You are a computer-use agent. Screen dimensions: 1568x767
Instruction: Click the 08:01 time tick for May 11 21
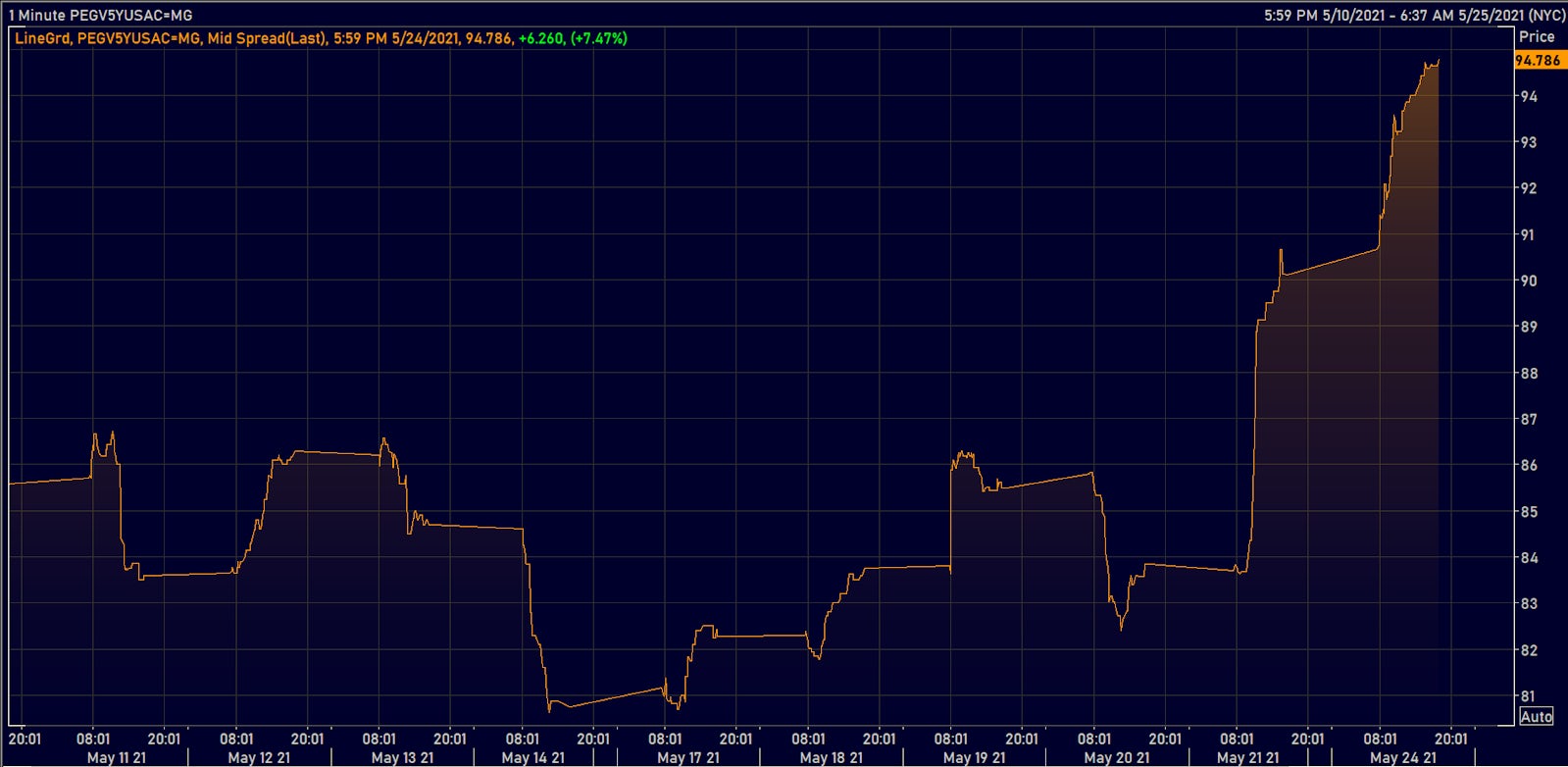tap(93, 739)
